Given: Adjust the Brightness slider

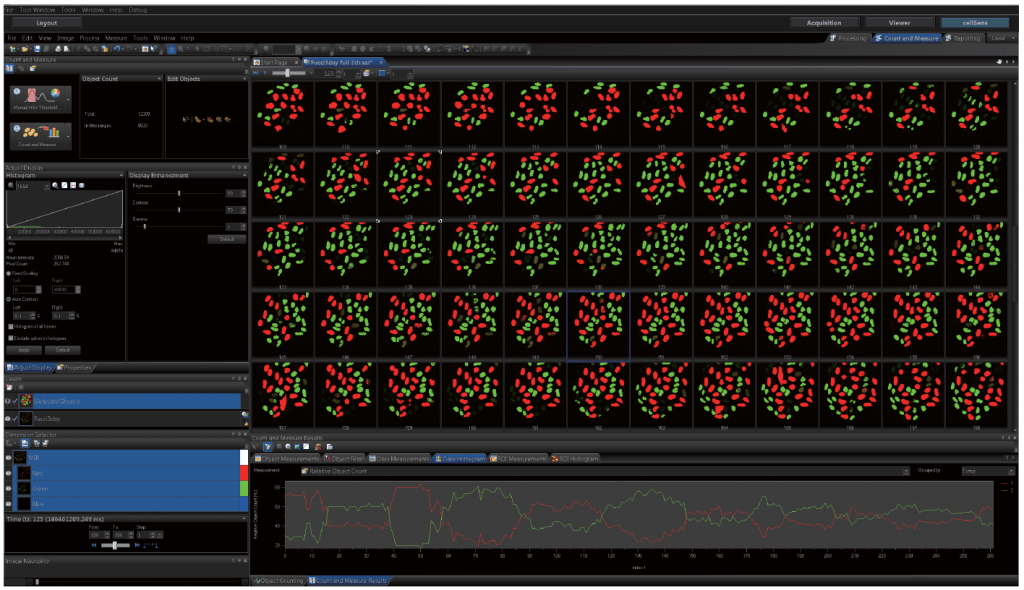Looking at the screenshot, I should coord(180,194).
